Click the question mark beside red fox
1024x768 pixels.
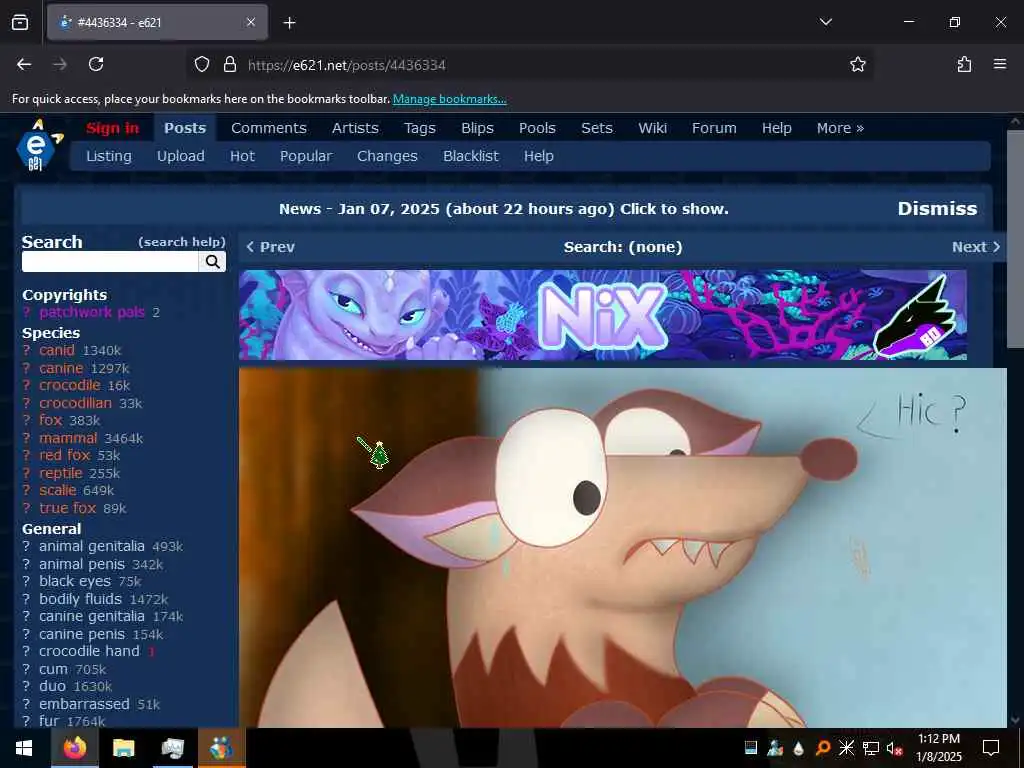(26, 455)
